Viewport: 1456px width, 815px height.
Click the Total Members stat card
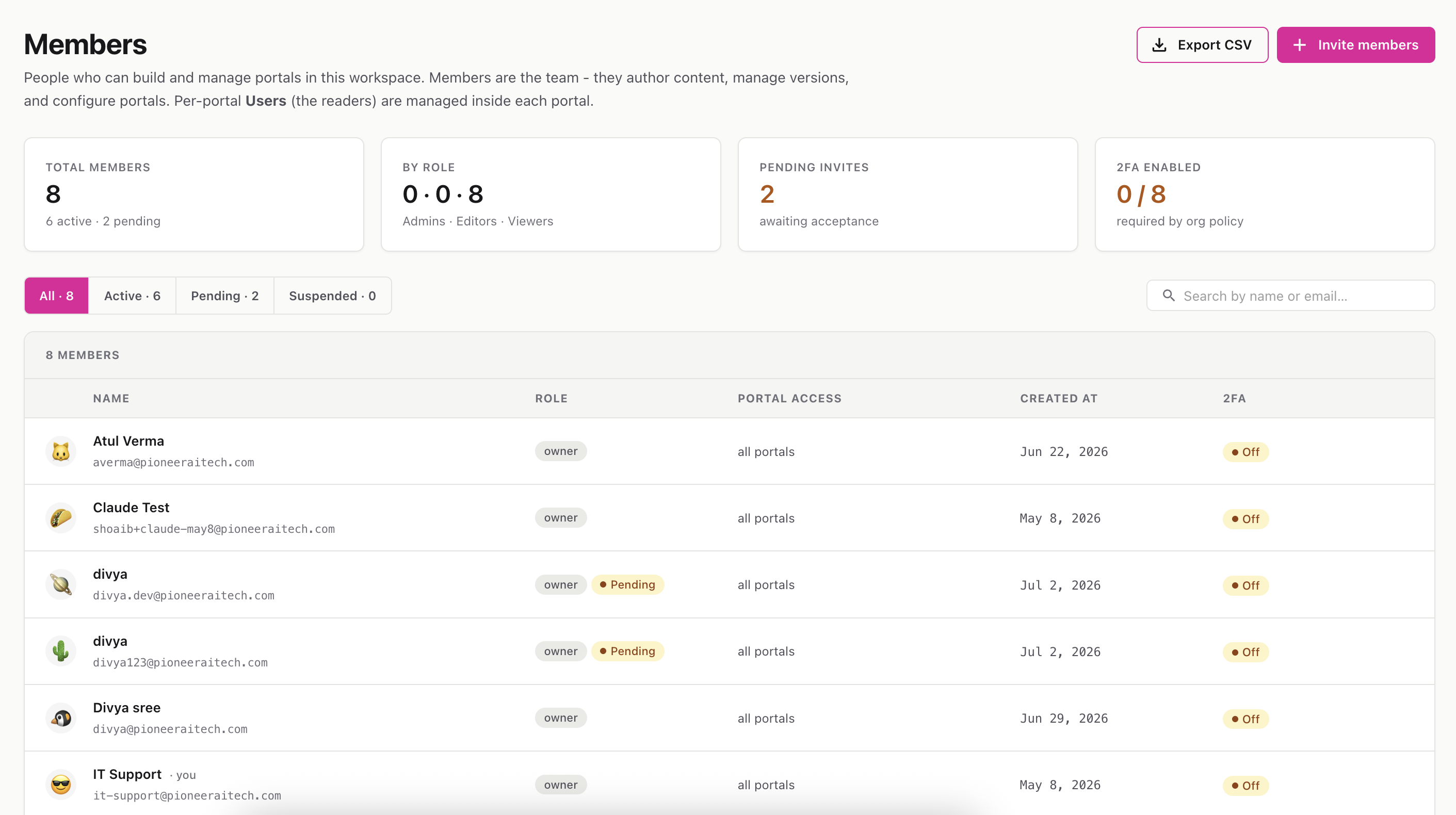point(194,194)
